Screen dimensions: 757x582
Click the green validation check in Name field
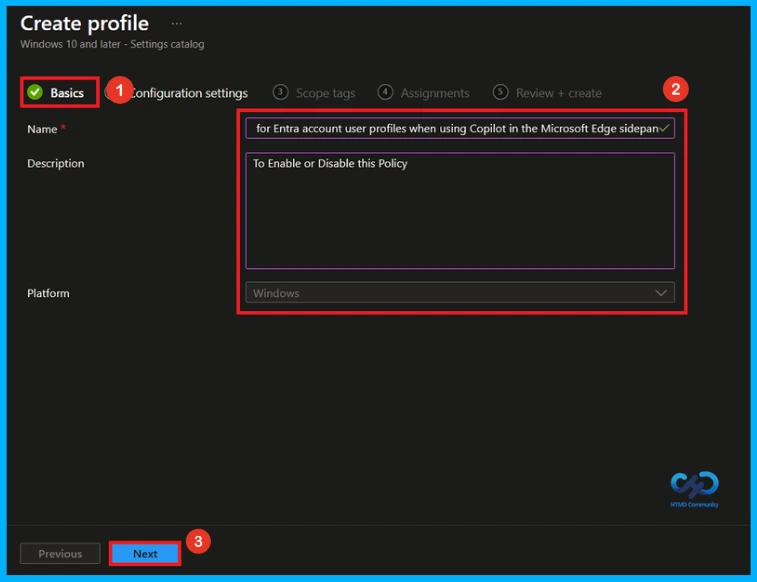point(665,128)
